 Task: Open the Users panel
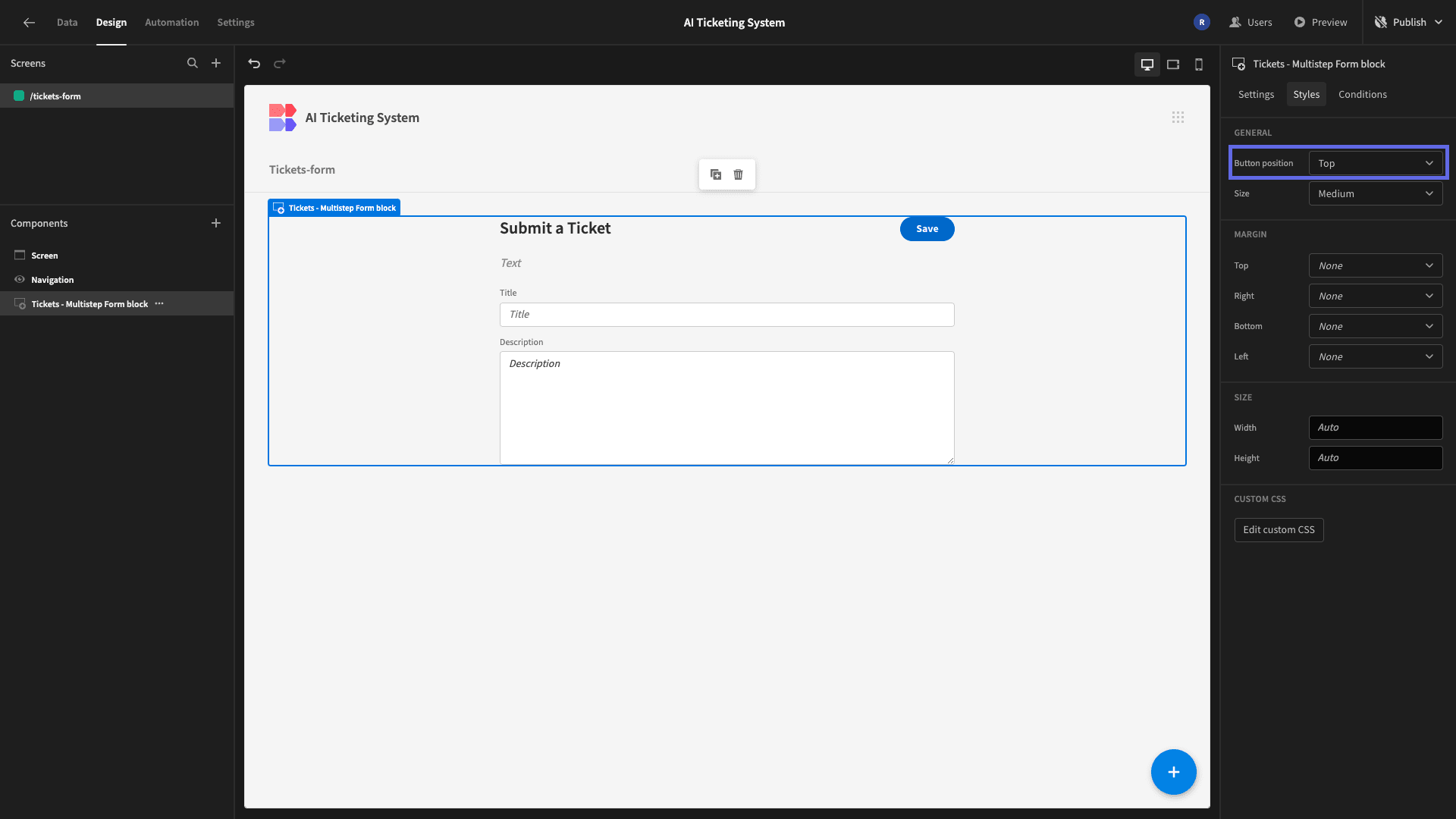pos(1250,22)
